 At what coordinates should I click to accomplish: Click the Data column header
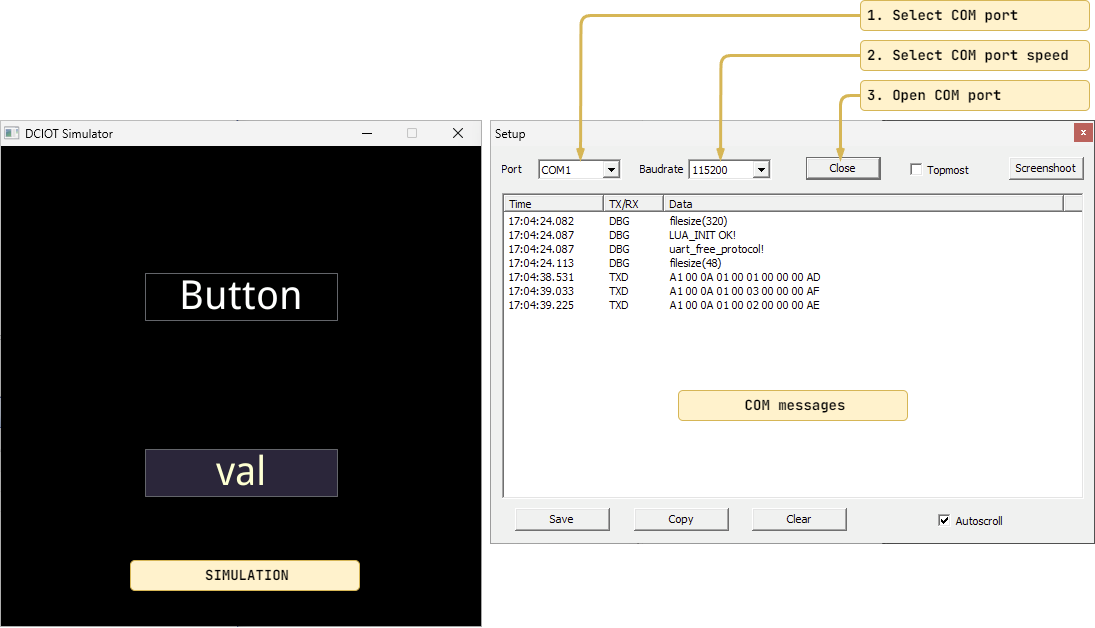click(862, 204)
